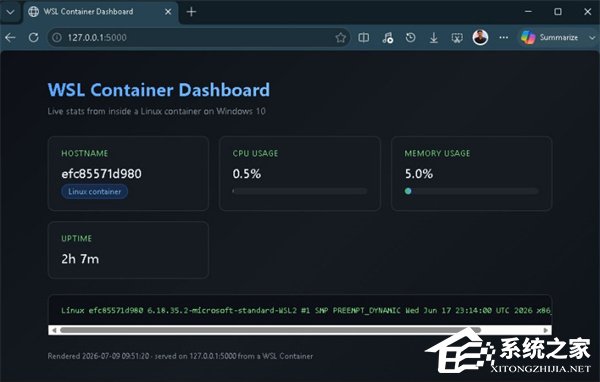Go back to the previous page
The width and height of the screenshot is (600, 382).
[10, 38]
